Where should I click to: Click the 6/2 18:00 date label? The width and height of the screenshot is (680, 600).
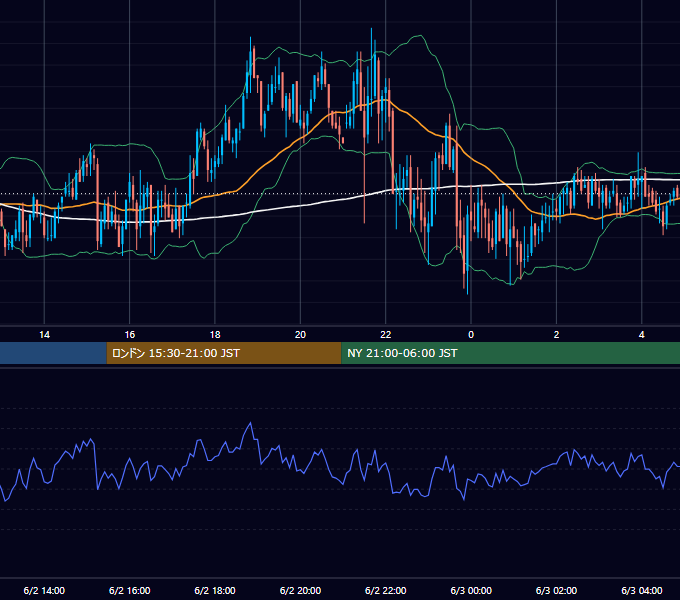(215, 590)
